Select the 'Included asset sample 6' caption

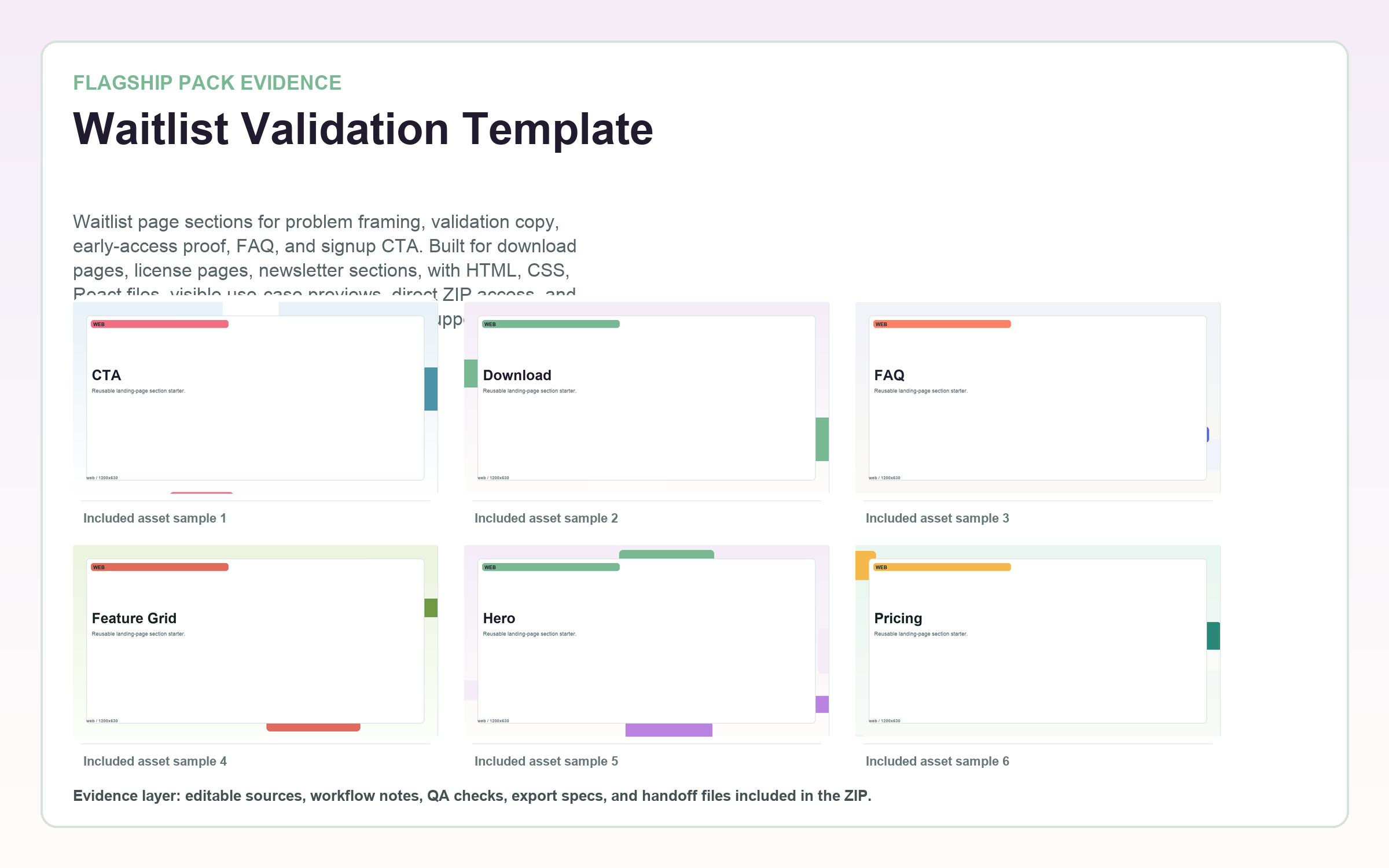tap(938, 762)
